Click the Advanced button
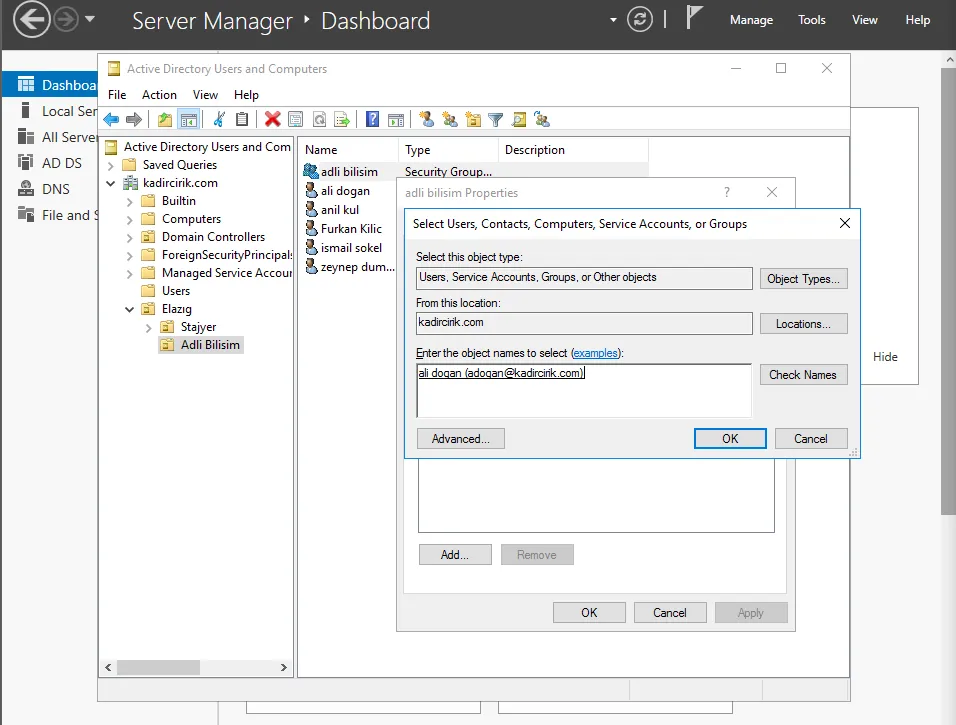 [461, 438]
